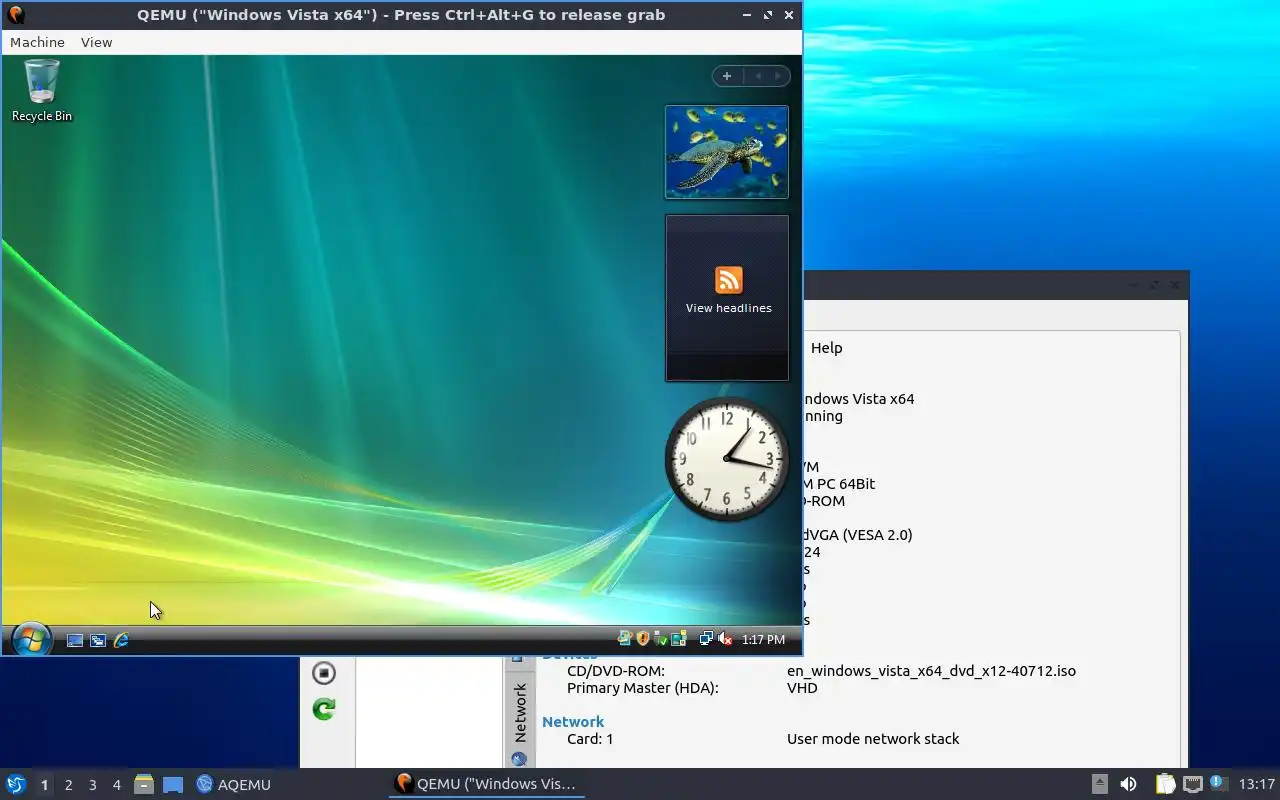Viewport: 1280px width, 800px height.
Task: Launch Internet Explorer from Vista quick launch
Action: tap(121, 640)
